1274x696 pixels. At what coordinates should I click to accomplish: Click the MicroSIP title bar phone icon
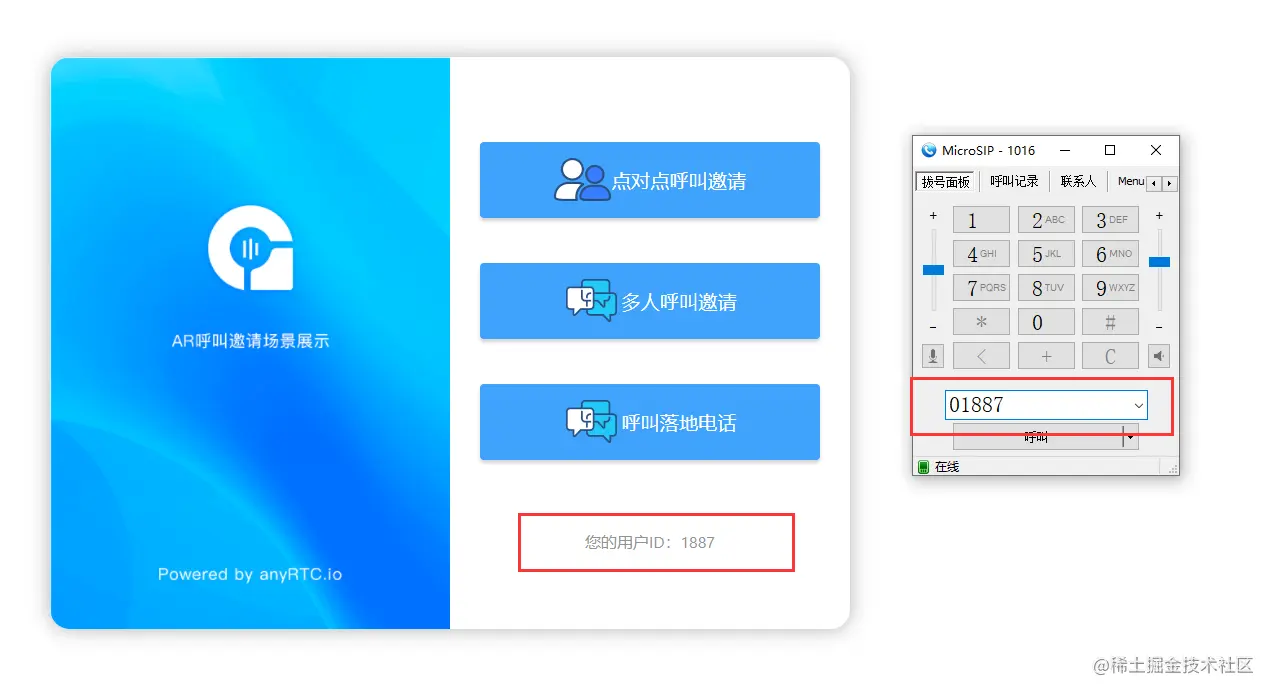point(929,150)
